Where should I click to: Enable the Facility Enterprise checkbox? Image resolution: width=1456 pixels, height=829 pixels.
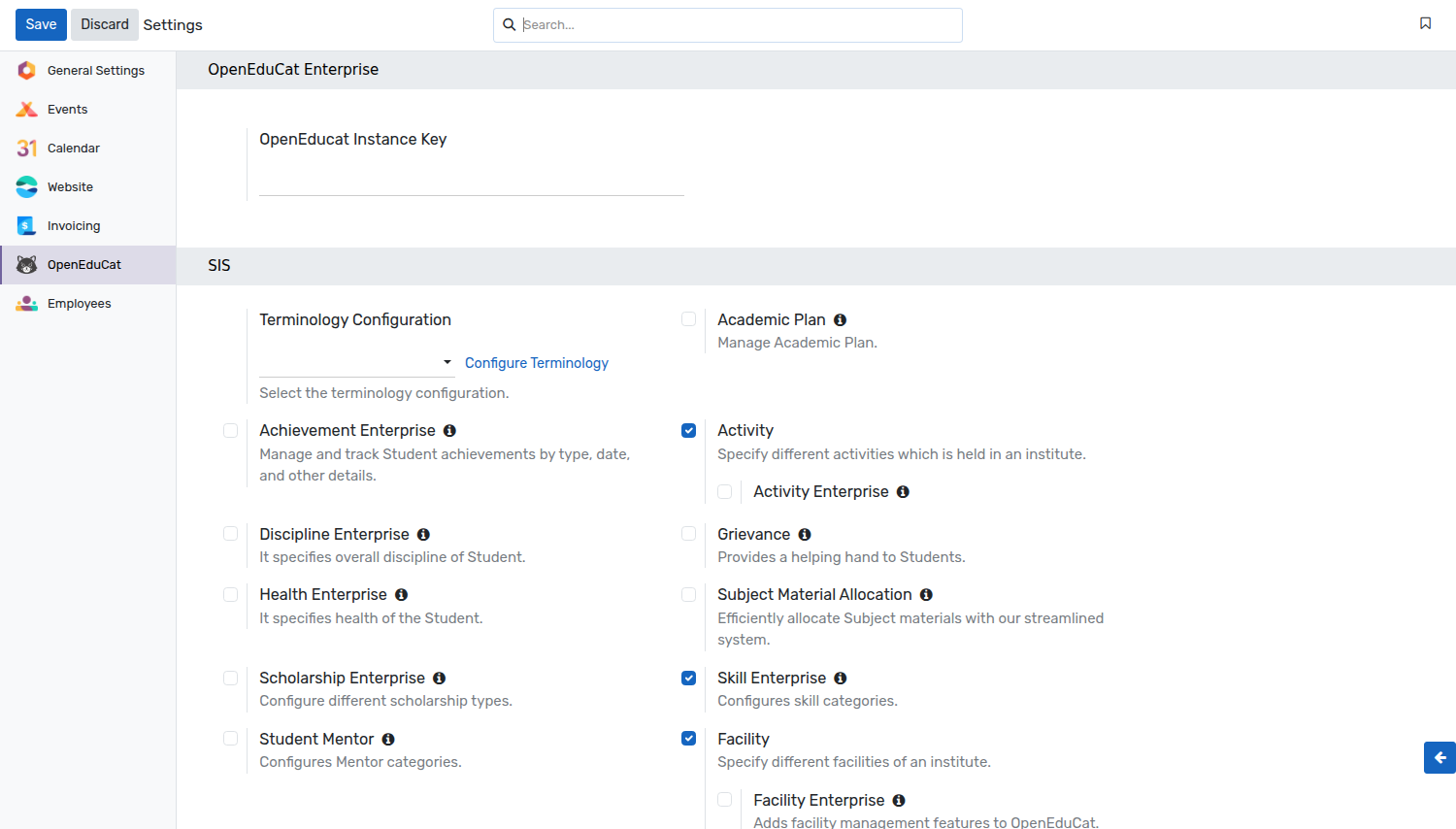pos(725,800)
